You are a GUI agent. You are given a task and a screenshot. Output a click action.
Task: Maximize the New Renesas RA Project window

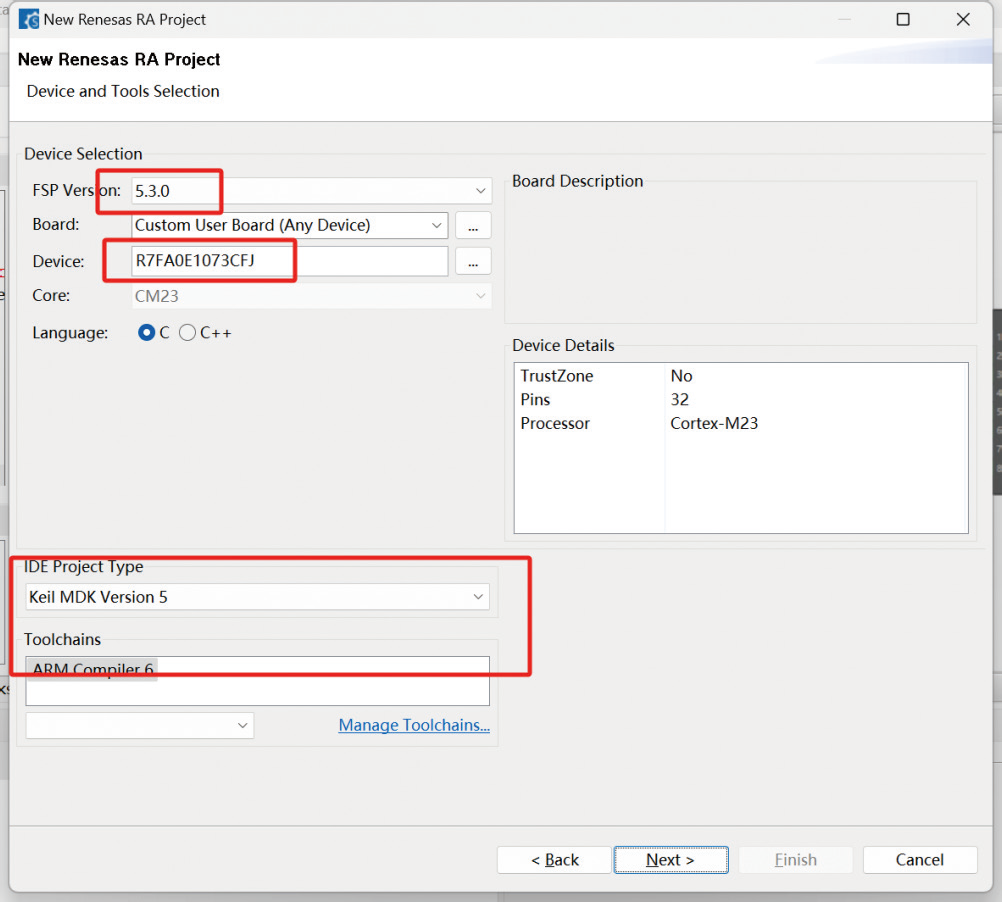point(903,19)
